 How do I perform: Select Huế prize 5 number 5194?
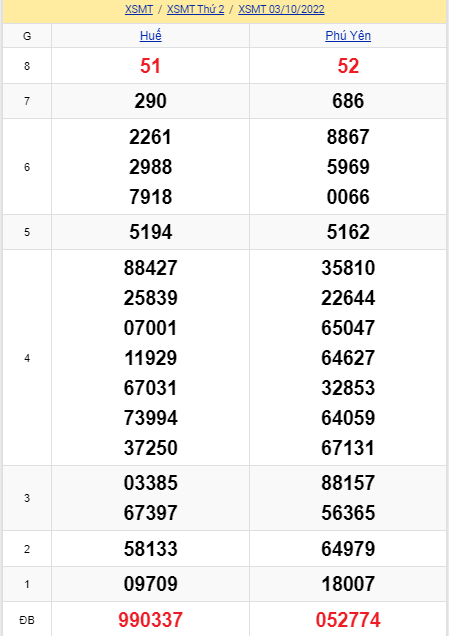150,232
